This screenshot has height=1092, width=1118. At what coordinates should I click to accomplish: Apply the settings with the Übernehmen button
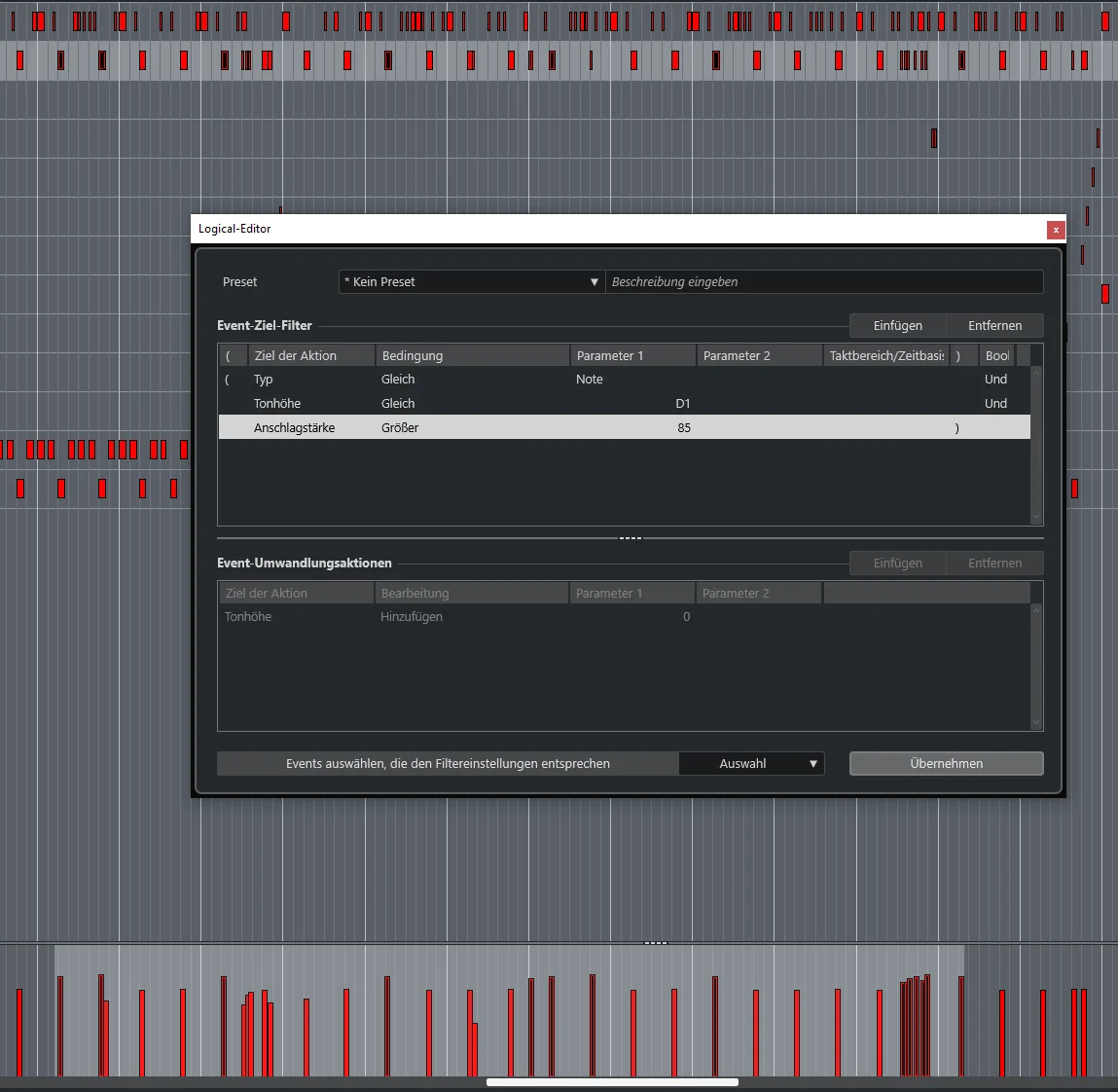coord(946,763)
